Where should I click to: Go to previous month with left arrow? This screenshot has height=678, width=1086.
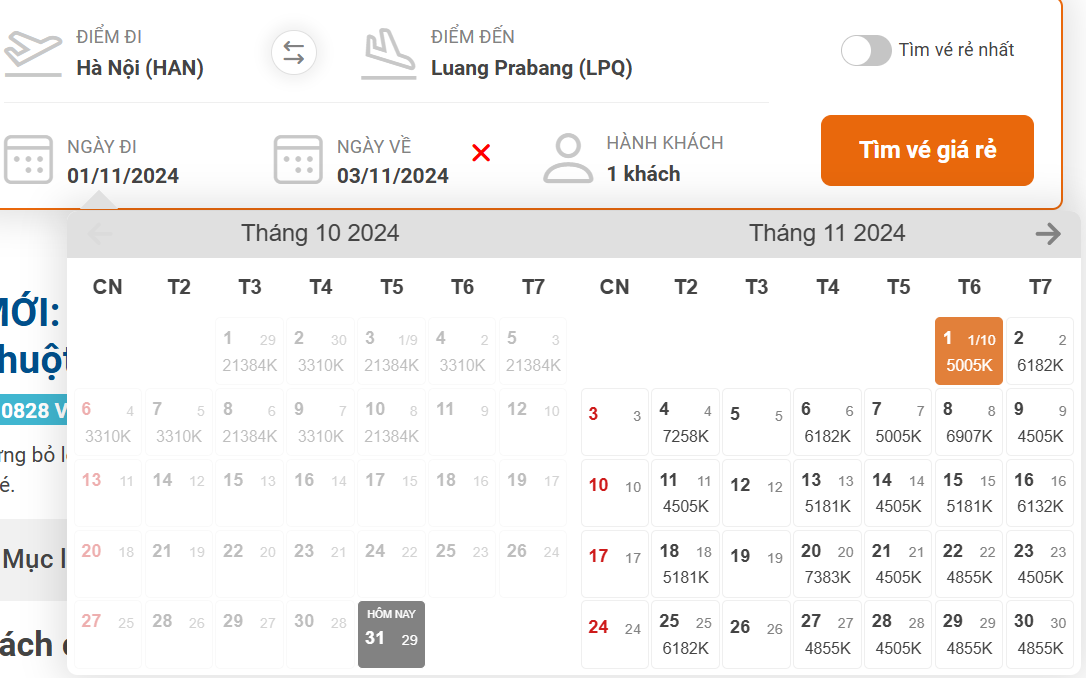(100, 234)
